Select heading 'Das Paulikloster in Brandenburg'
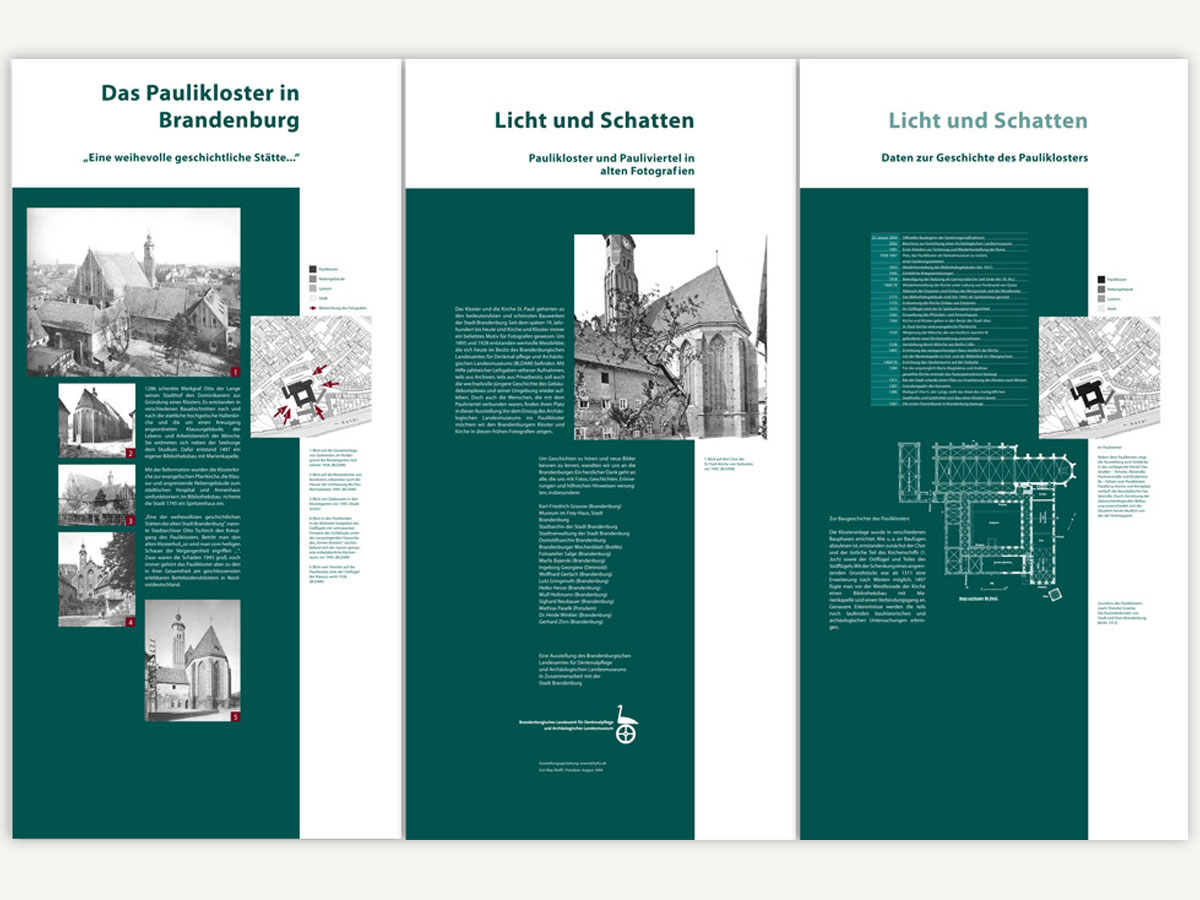 pyautogui.click(x=200, y=106)
